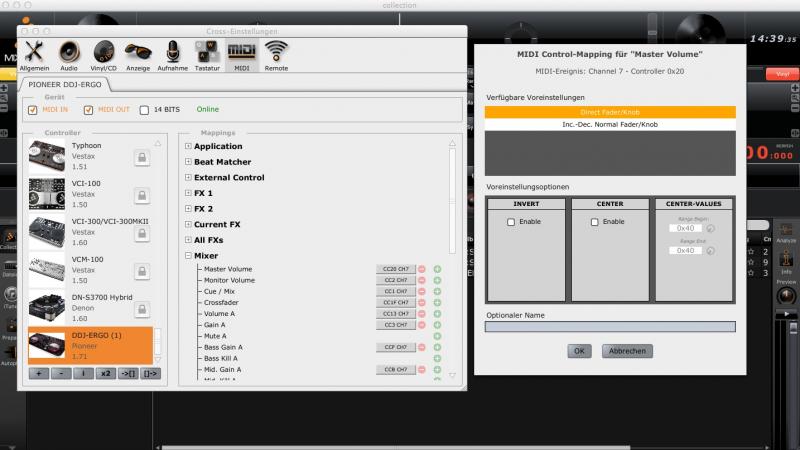Screen dimensions: 800x450
Task: Enable the INVERT option checkbox
Action: [x=512, y=222]
